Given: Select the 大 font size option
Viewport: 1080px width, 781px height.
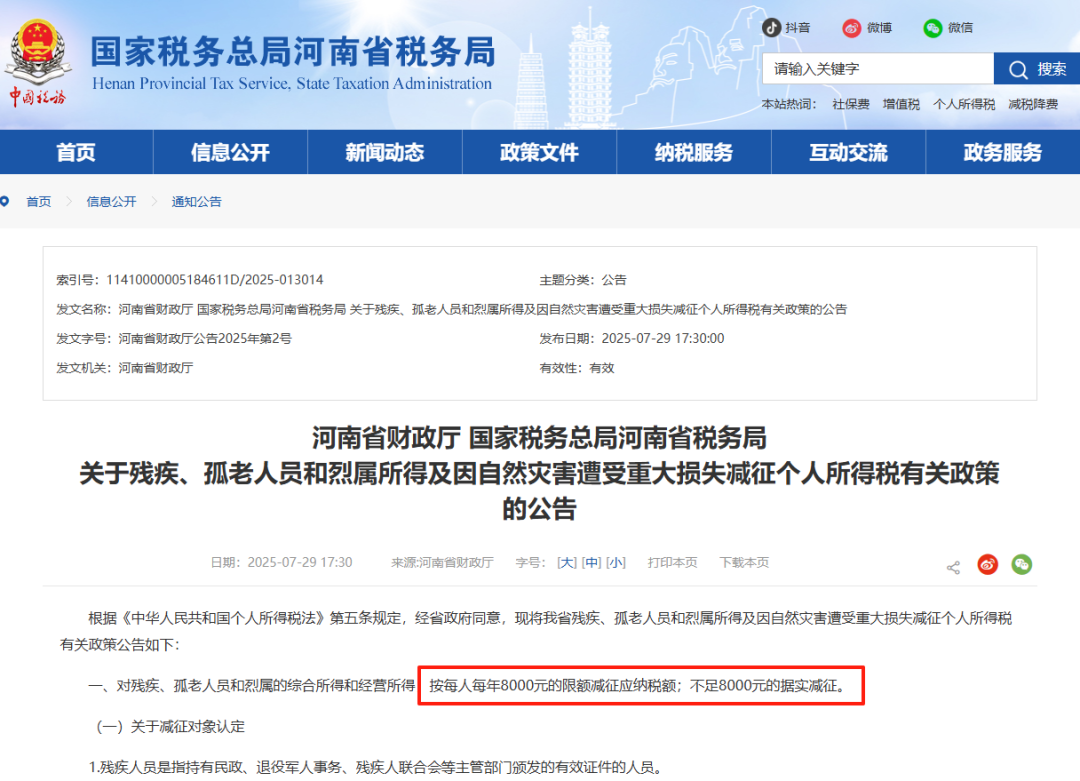Looking at the screenshot, I should pos(567,562).
